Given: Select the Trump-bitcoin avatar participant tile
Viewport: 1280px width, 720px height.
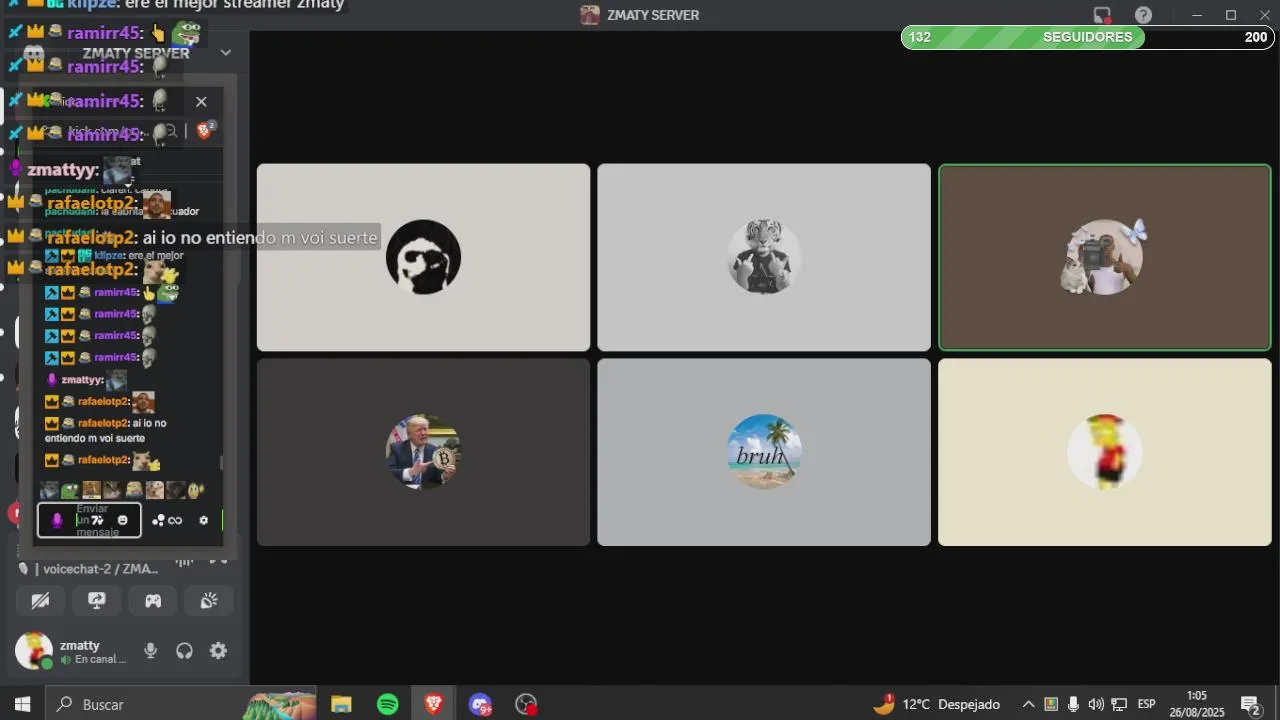Looking at the screenshot, I should (423, 452).
